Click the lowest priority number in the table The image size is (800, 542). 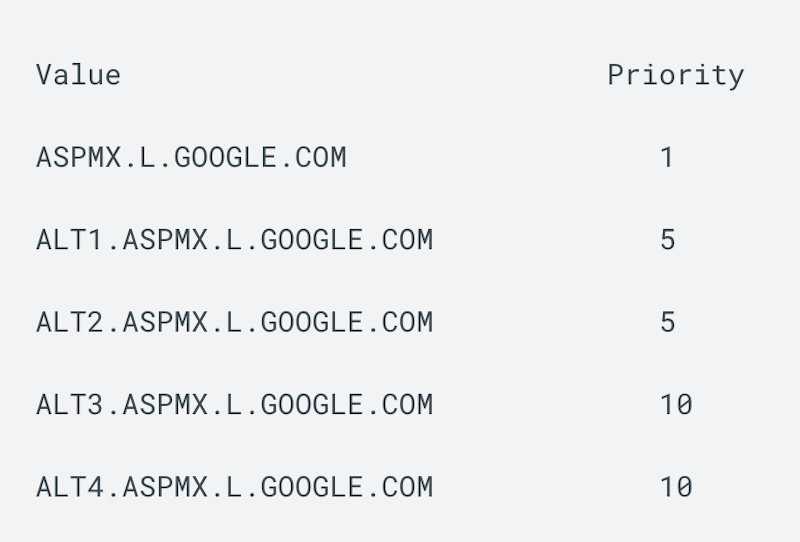(667, 157)
